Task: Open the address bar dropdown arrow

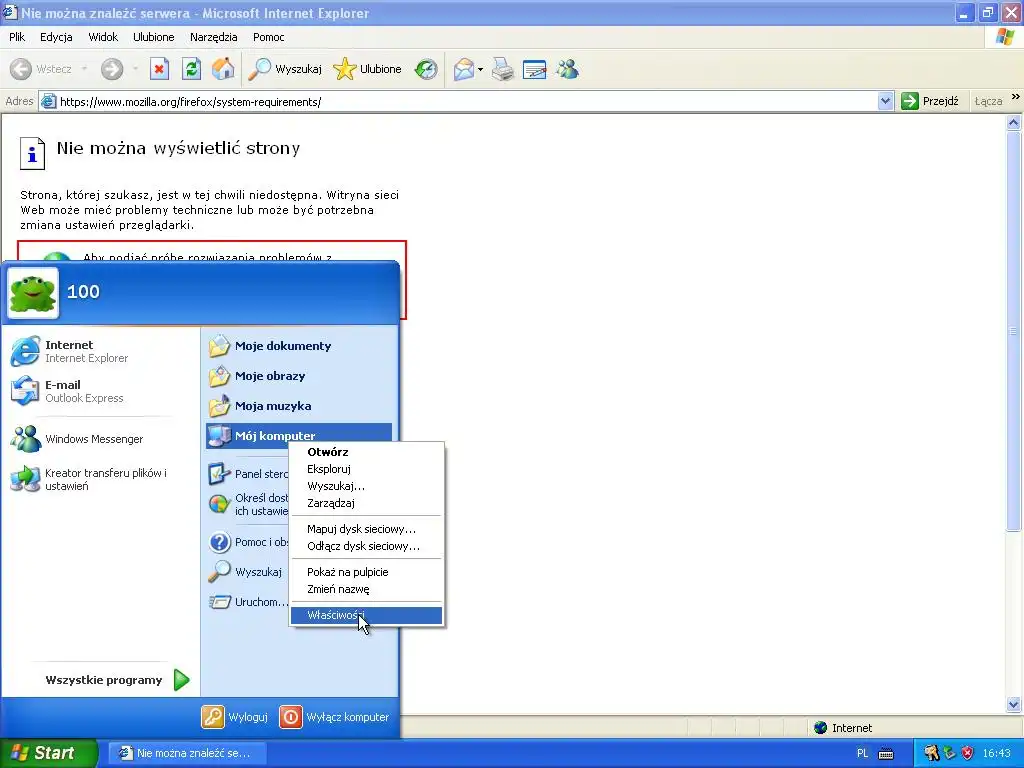Action: pos(885,101)
